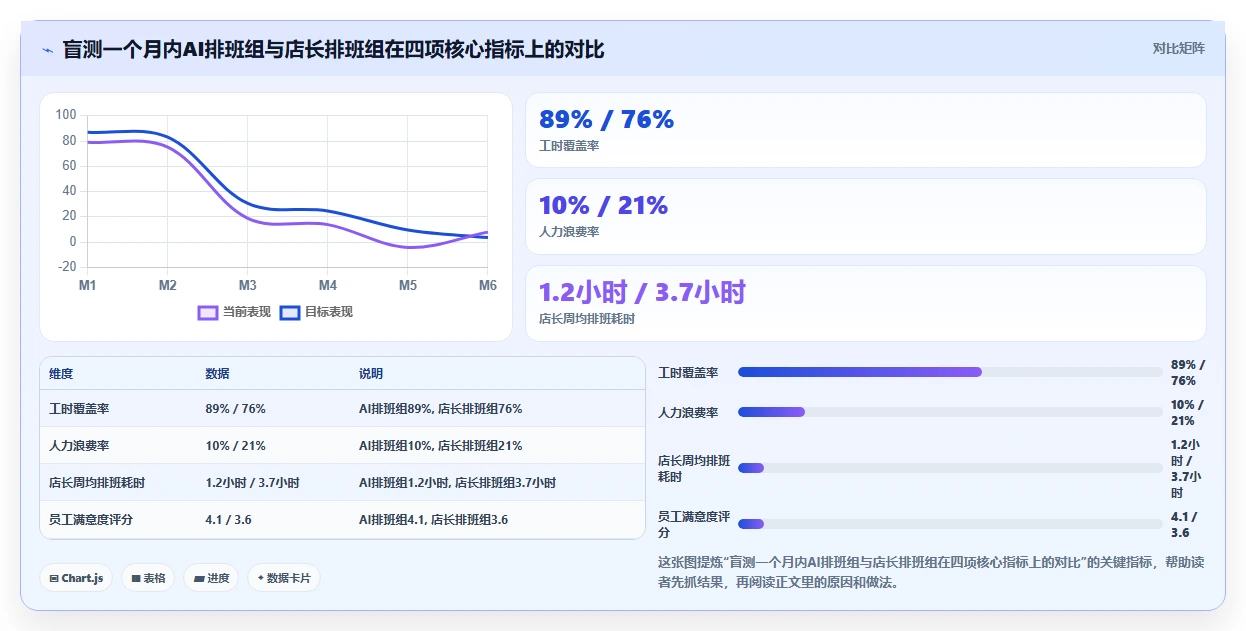Click the 说明 column header
The width and height of the screenshot is (1246, 631).
[371, 374]
